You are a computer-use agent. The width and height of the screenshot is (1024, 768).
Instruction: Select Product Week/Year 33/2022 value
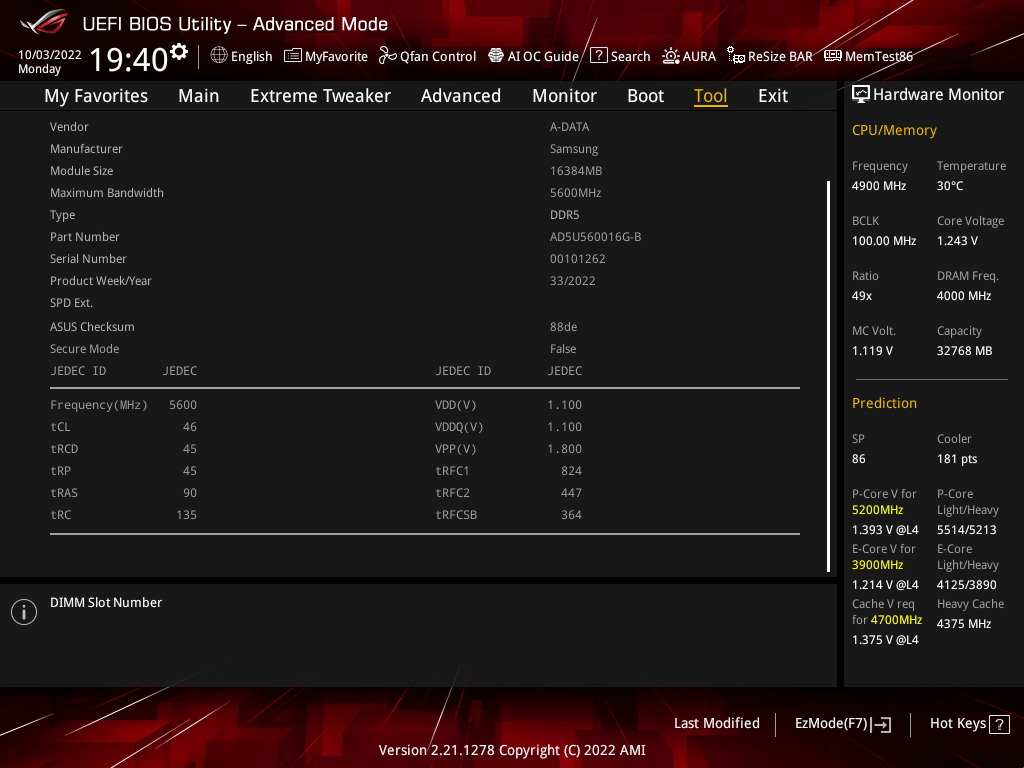(x=572, y=281)
